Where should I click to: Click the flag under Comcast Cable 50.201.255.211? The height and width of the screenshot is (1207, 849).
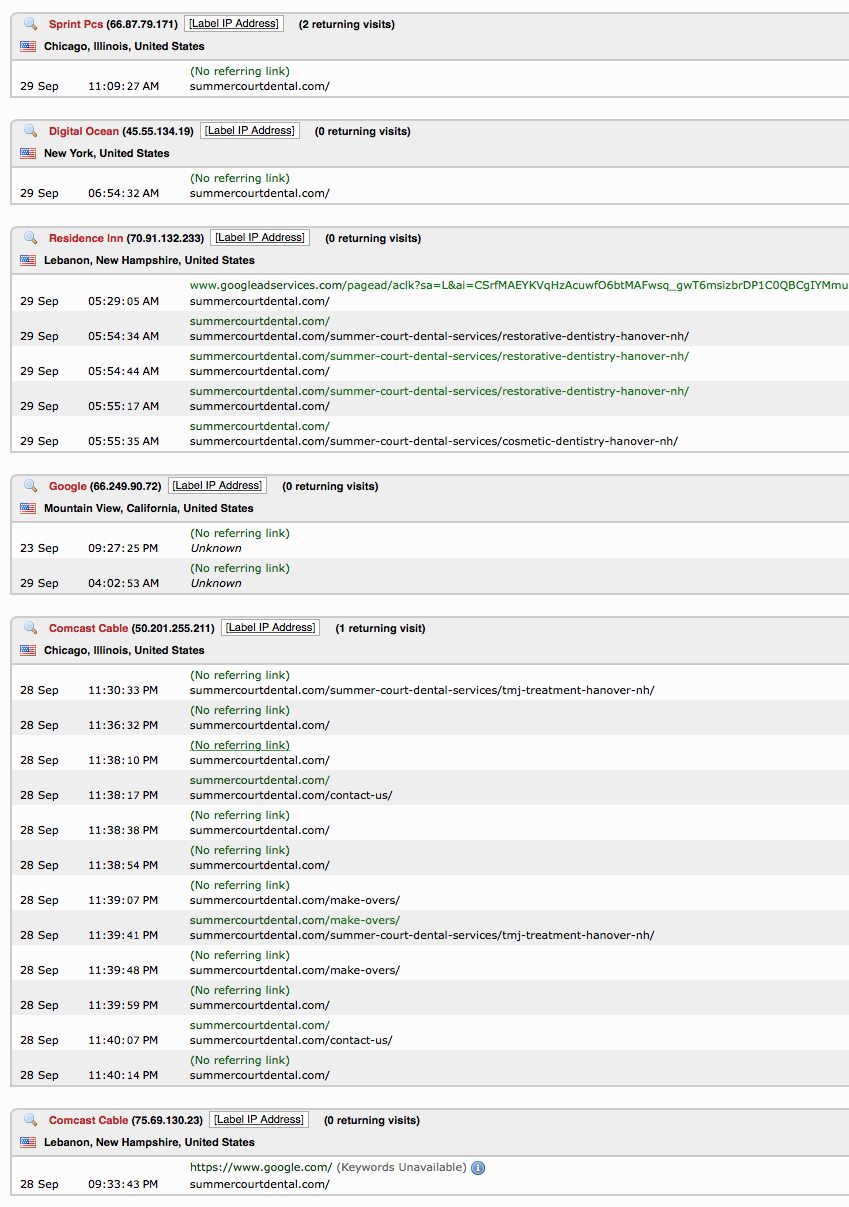coord(28,650)
